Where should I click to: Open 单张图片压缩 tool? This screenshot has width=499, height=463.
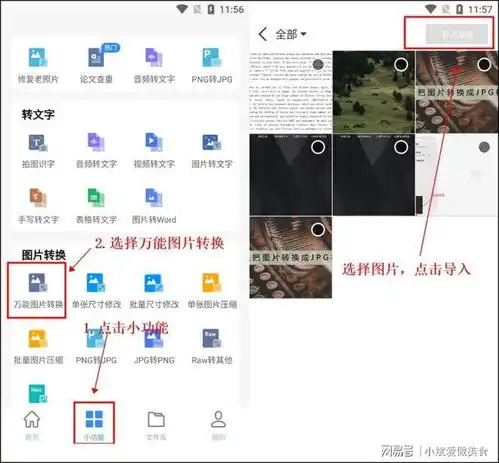click(212, 290)
